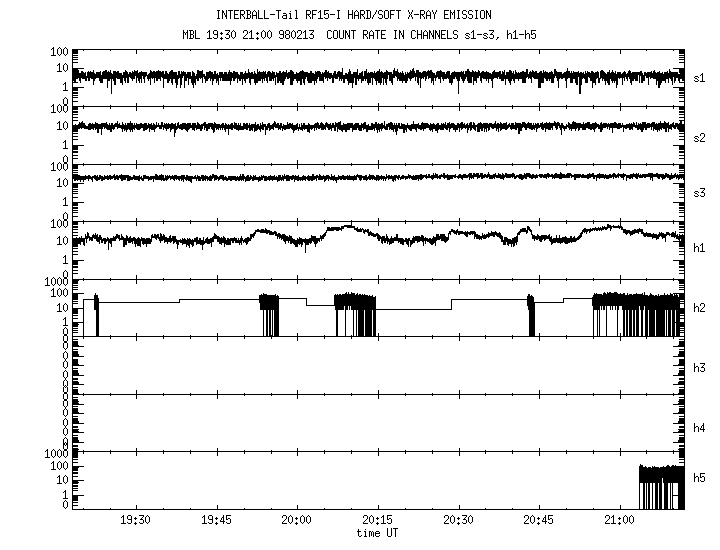Select the 20:00 time axis label
The width and height of the screenshot is (720, 550).
click(x=296, y=522)
